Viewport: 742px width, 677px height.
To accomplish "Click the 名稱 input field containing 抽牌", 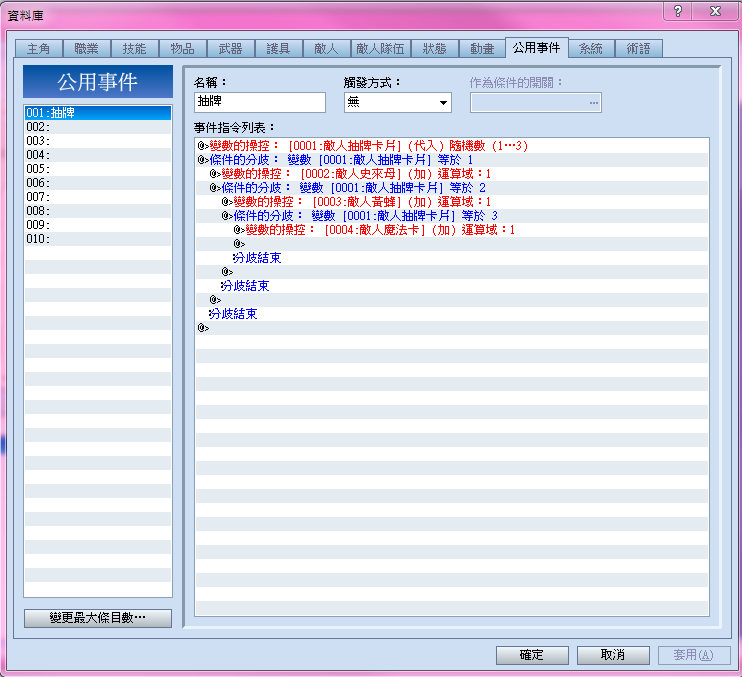I will pos(260,102).
